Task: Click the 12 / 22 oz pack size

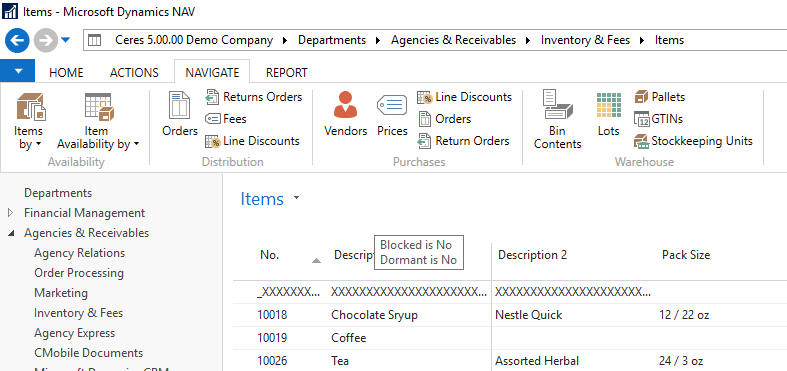Action: (684, 315)
